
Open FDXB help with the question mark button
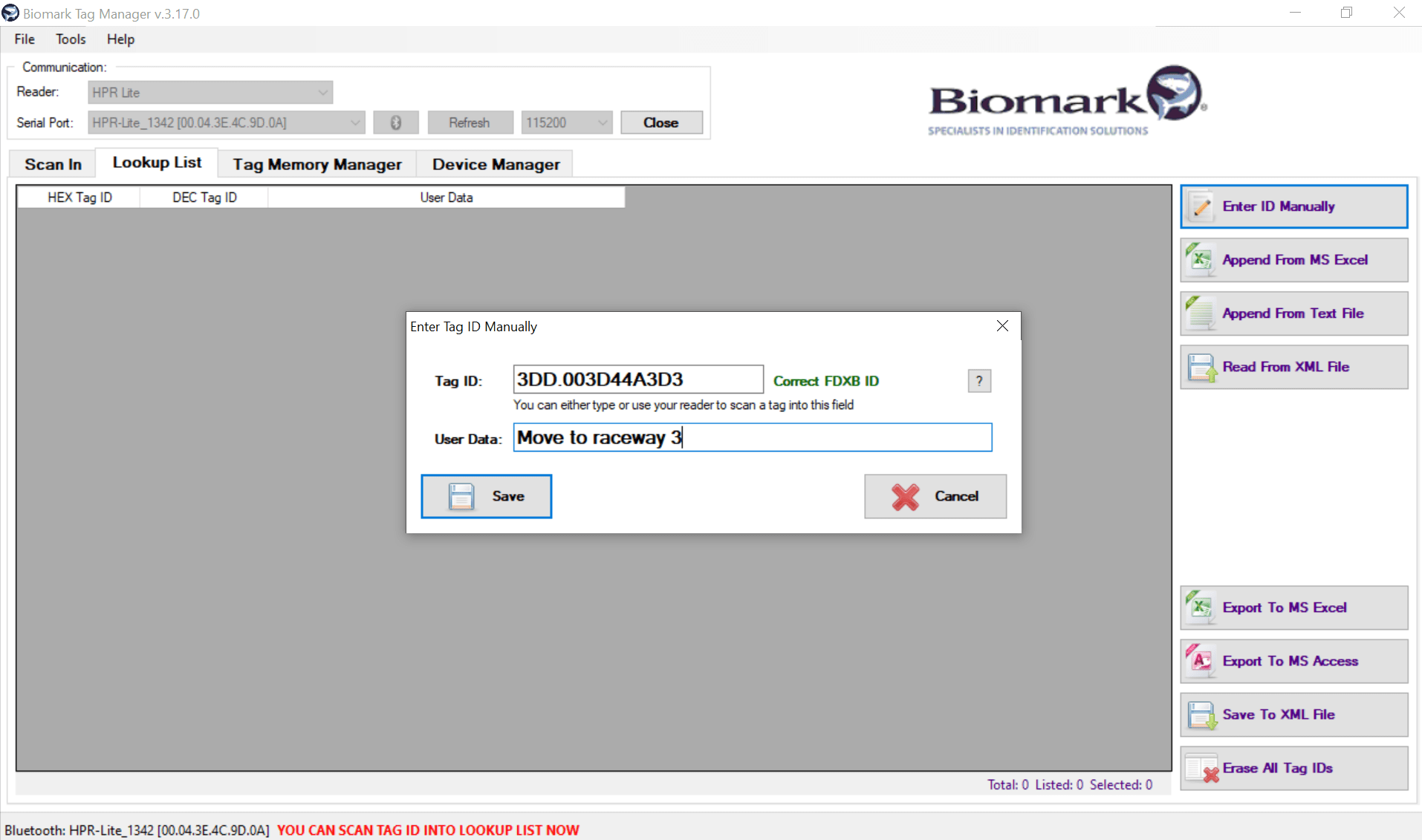click(979, 380)
